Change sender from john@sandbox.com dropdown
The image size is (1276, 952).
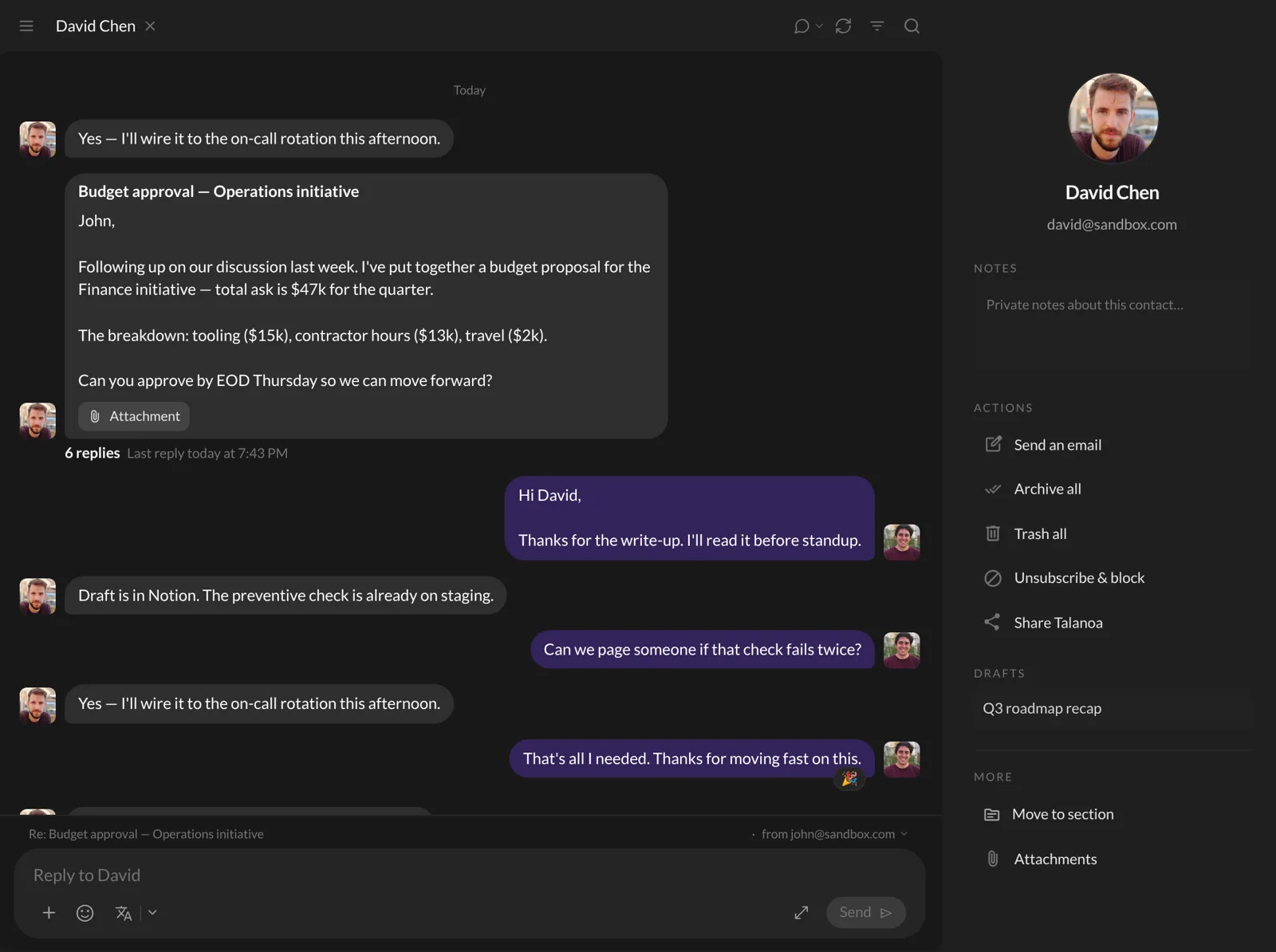[x=834, y=834]
